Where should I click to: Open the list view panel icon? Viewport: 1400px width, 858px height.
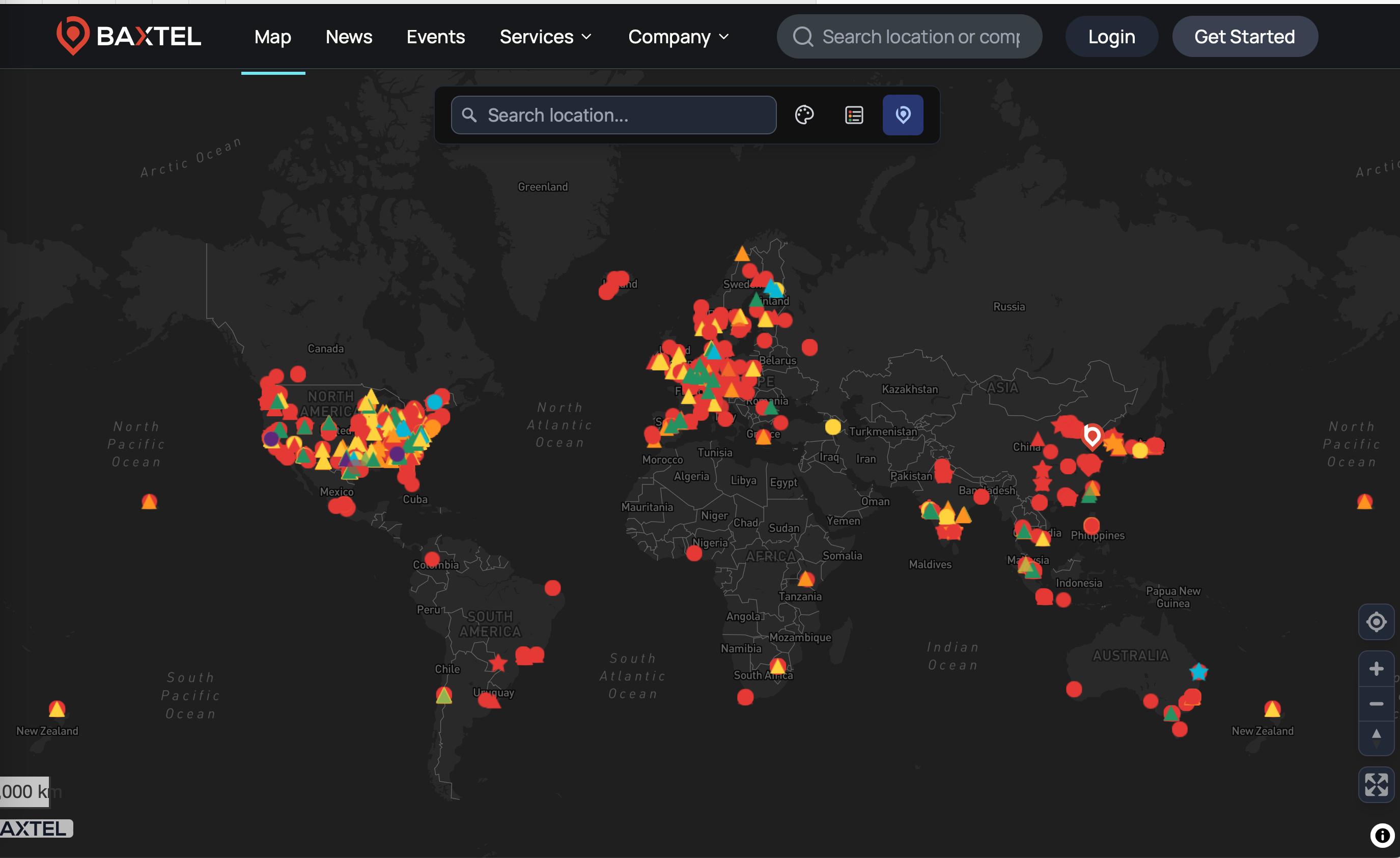(854, 116)
